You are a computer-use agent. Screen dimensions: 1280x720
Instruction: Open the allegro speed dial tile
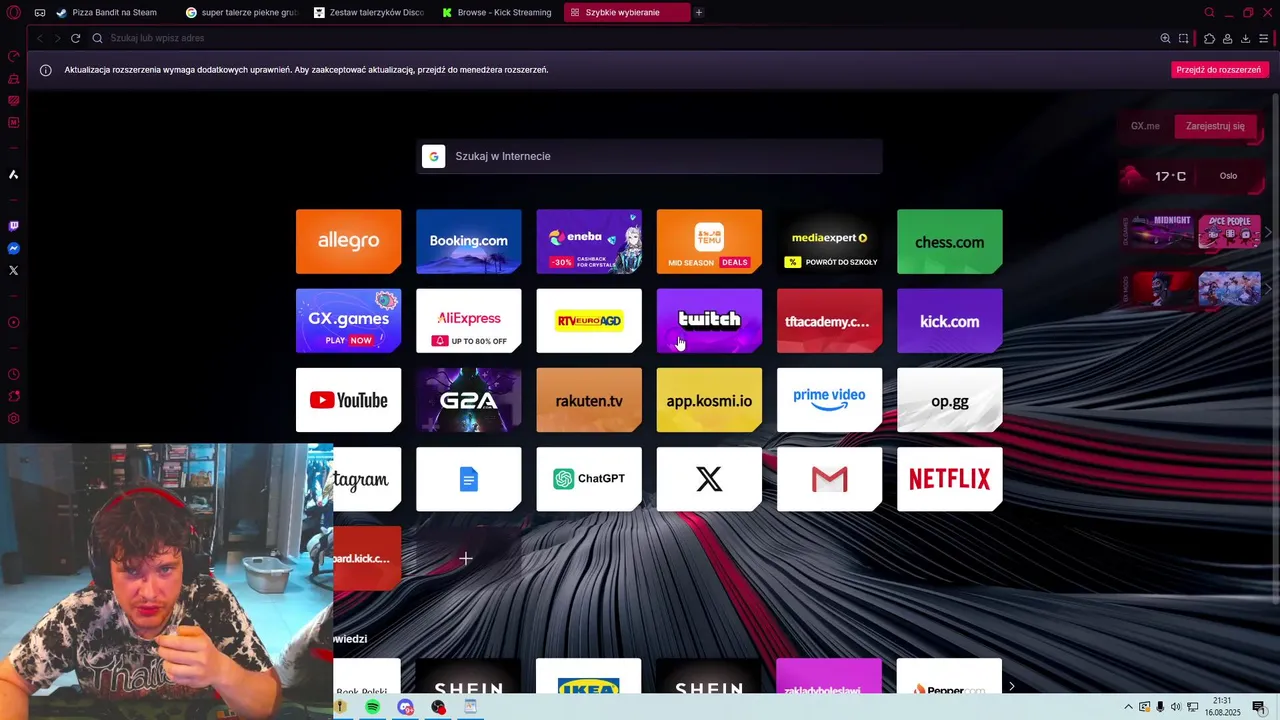(348, 241)
